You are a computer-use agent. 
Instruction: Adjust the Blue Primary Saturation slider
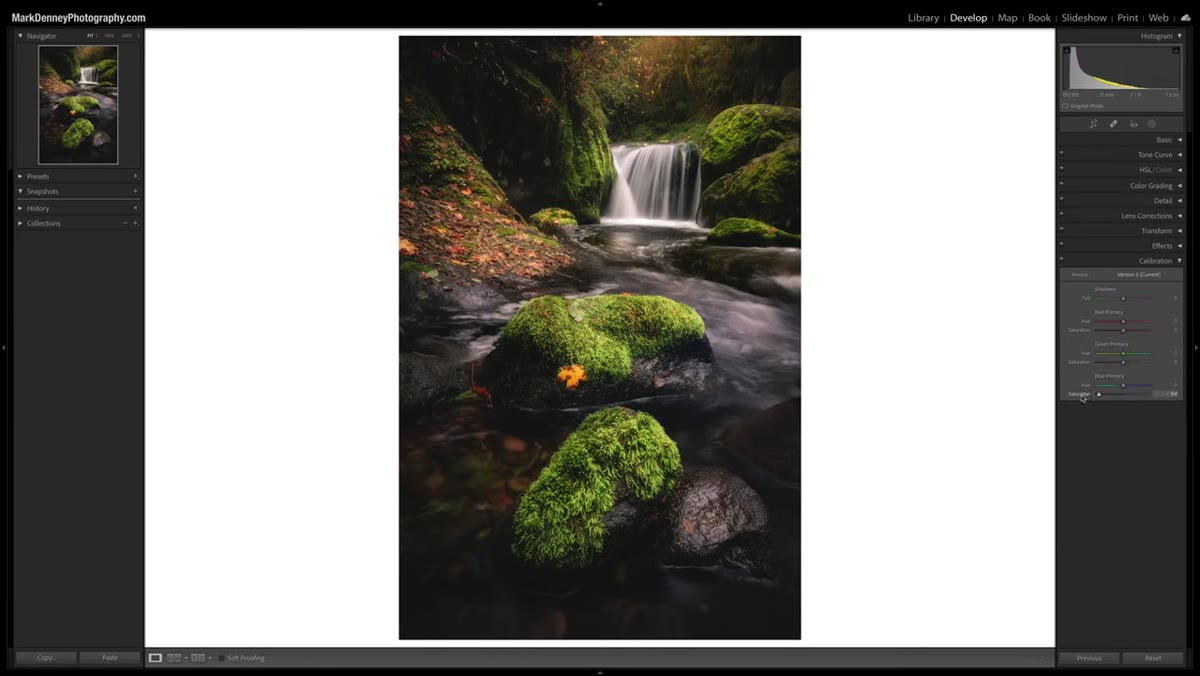(x=1123, y=394)
